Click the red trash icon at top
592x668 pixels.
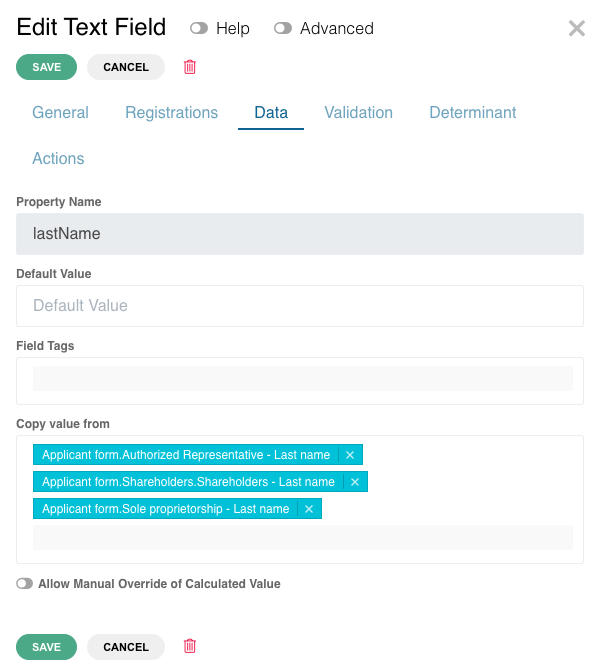(190, 67)
